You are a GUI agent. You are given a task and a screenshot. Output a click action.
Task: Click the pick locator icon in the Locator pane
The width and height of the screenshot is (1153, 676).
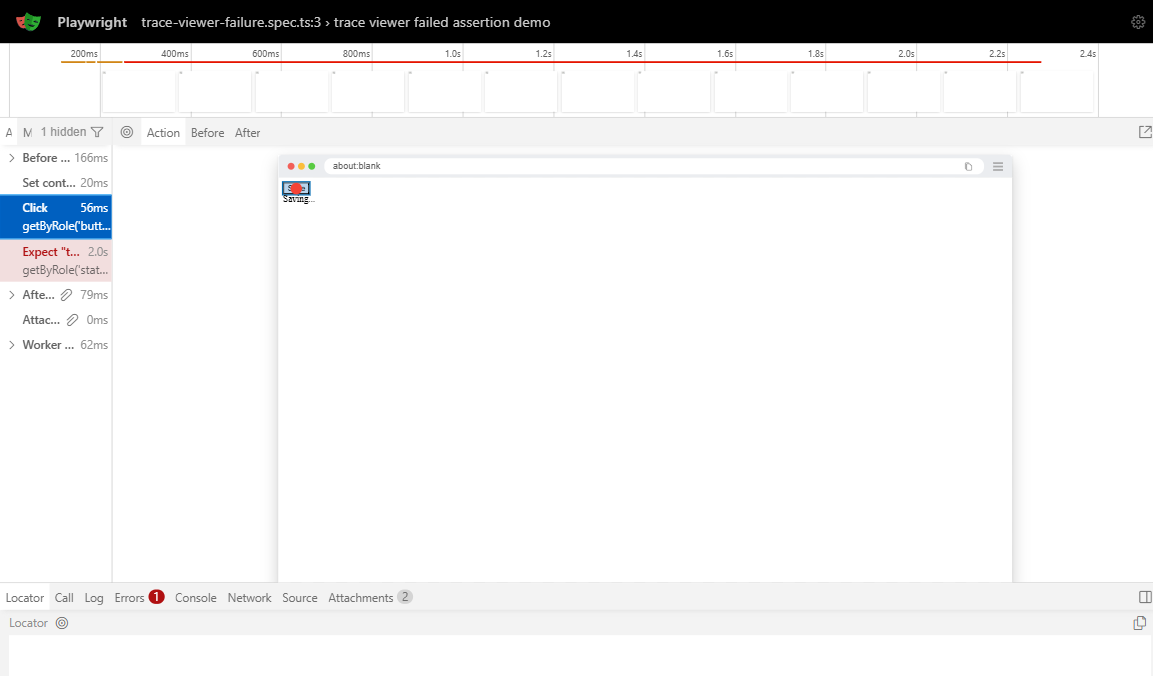click(x=62, y=623)
